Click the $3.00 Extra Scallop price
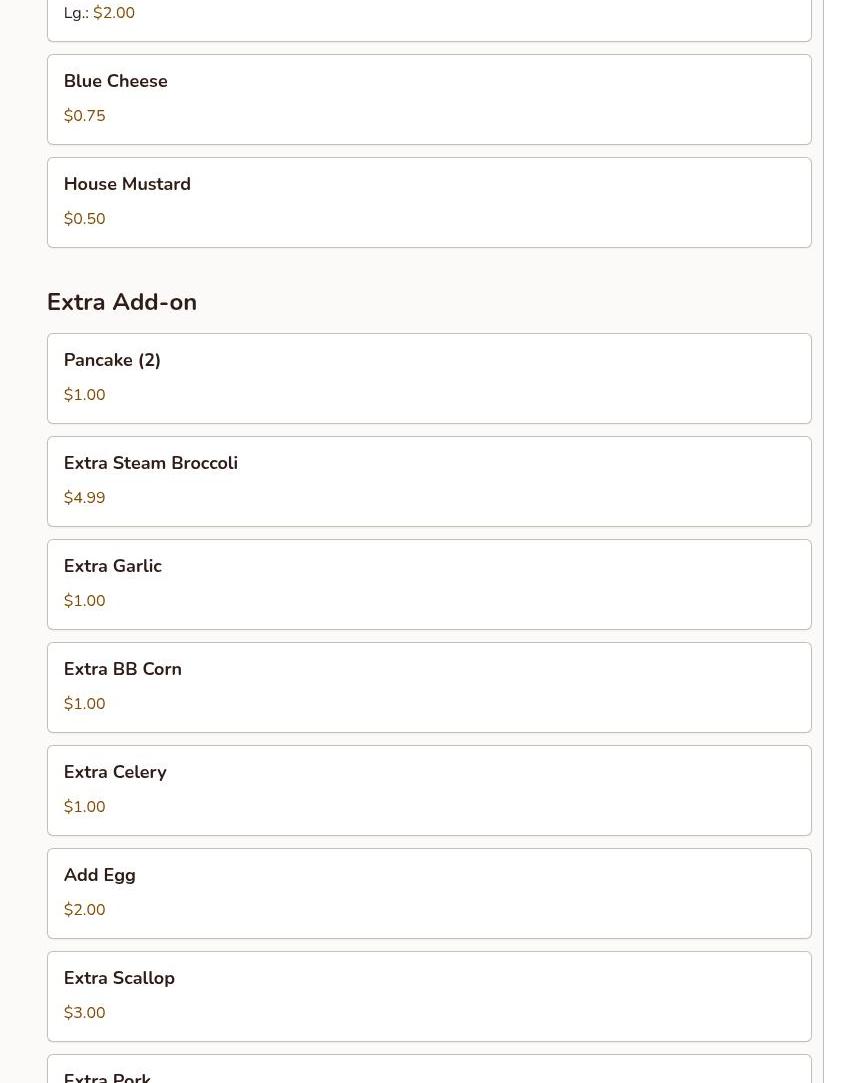 tap(84, 1012)
